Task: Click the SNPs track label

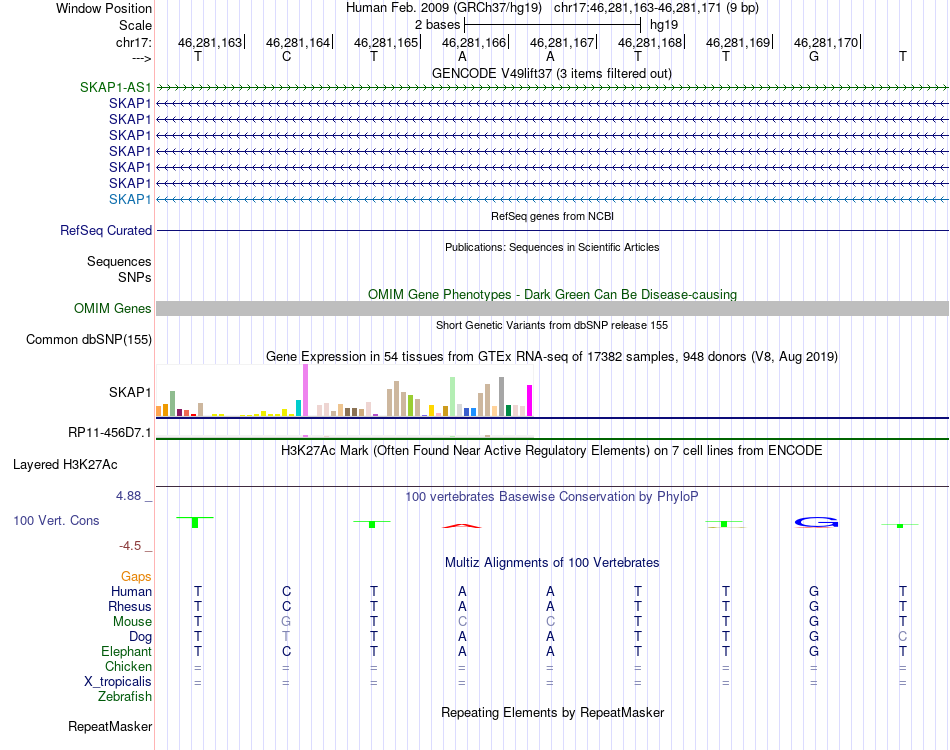Action: [135, 277]
